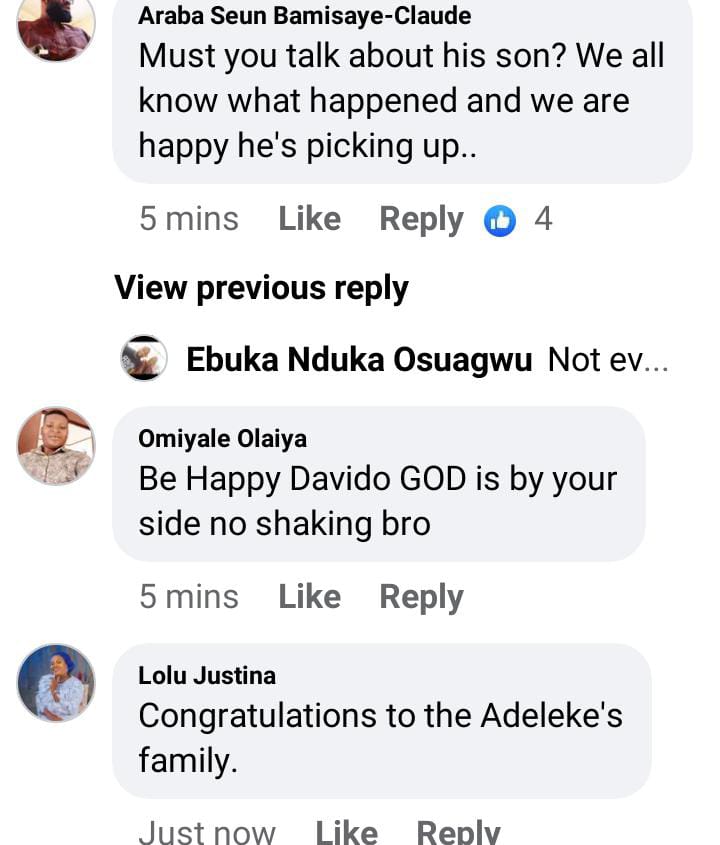Open Lolu Justina's profile picture
Screen dimensions: 720x845
click(x=56, y=682)
